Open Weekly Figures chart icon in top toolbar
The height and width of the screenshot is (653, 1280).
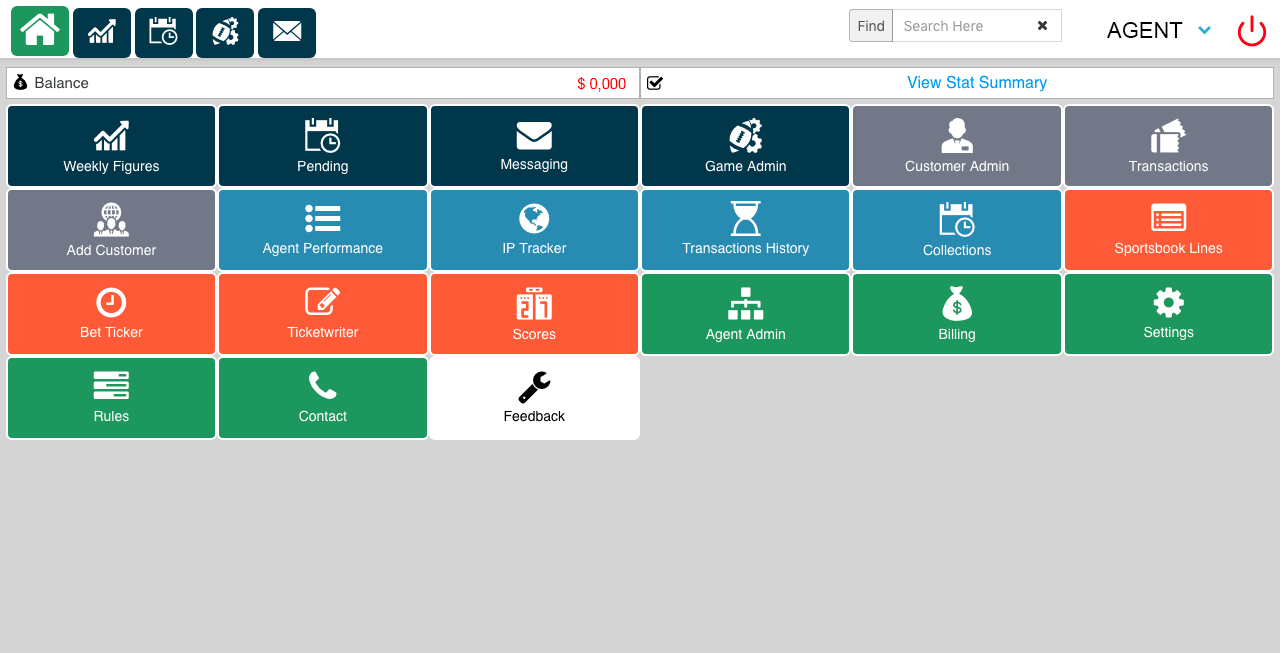(102, 33)
